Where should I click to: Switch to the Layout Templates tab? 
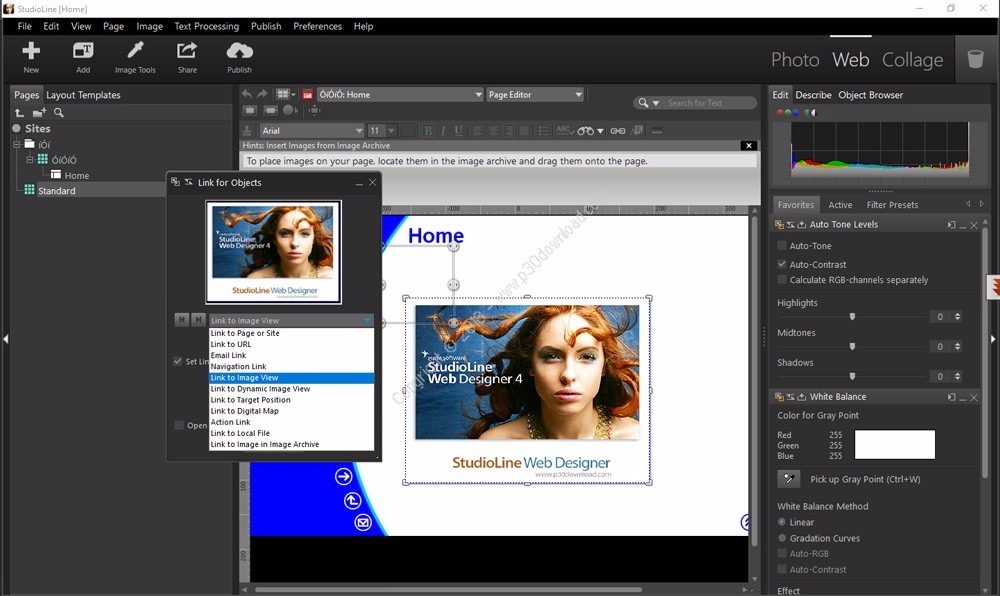point(83,95)
